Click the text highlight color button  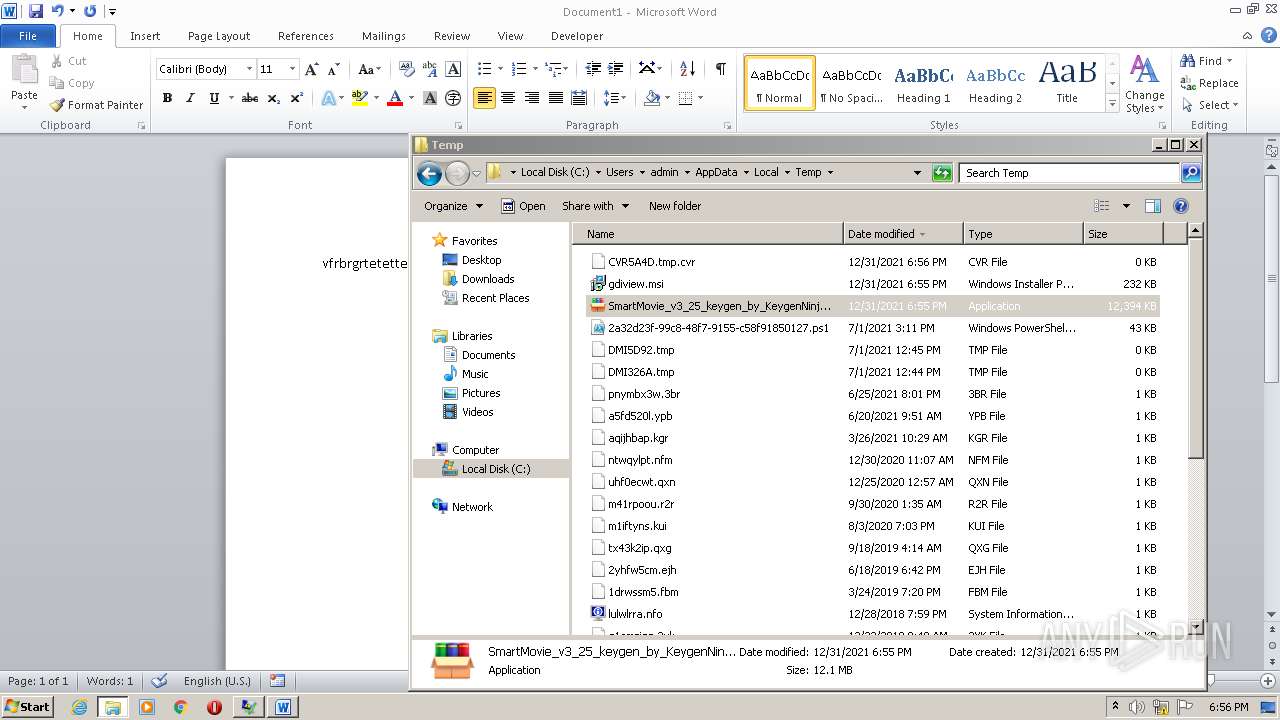[x=359, y=98]
